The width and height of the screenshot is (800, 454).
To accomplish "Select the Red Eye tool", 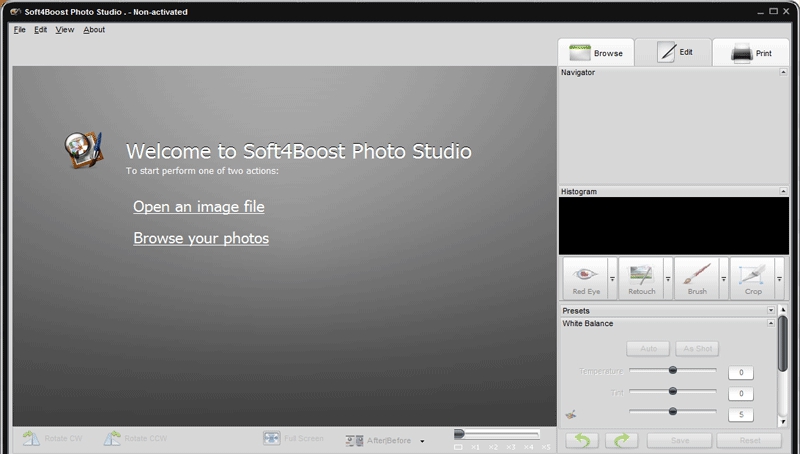I will coord(586,277).
